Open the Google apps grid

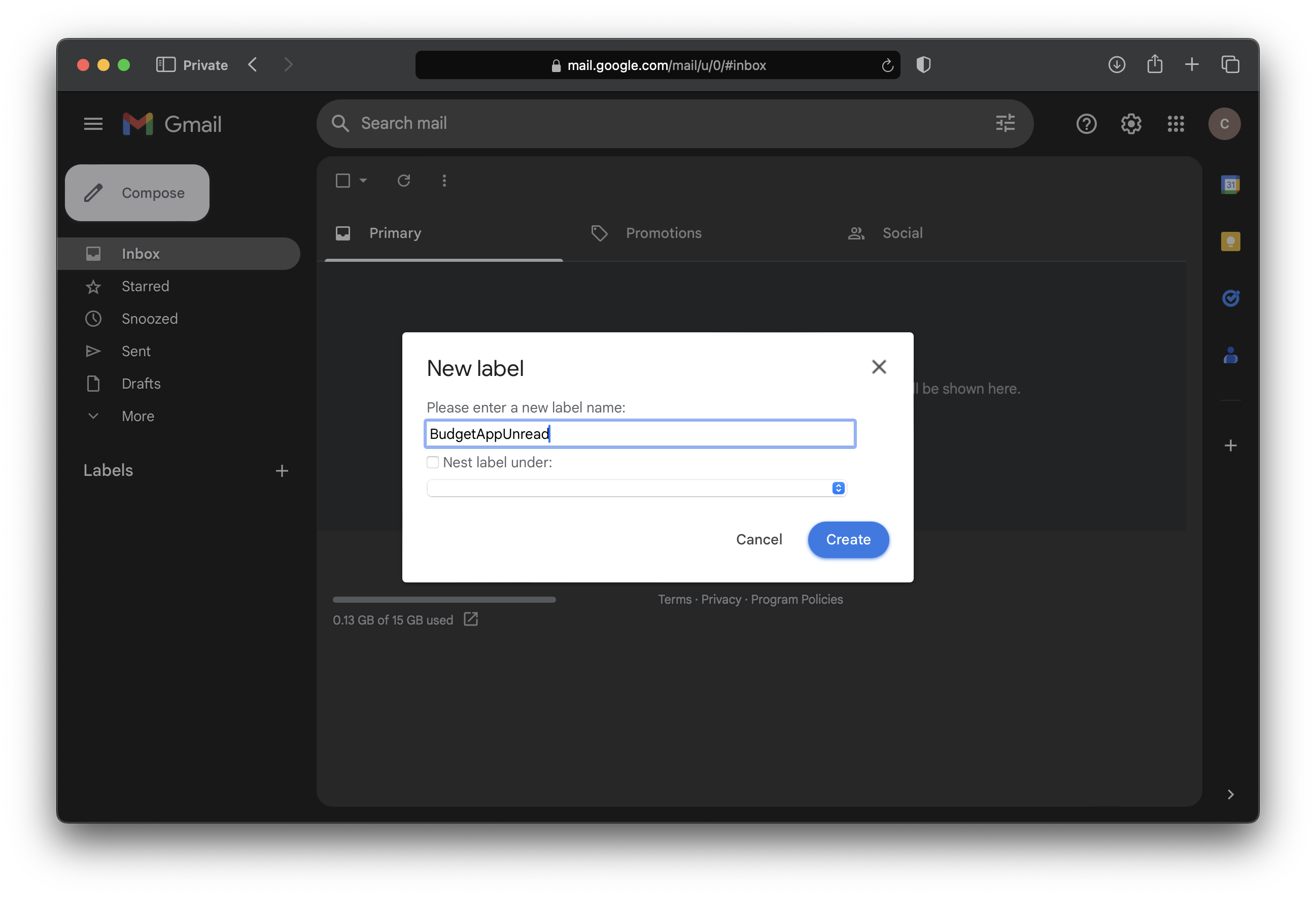click(1175, 123)
